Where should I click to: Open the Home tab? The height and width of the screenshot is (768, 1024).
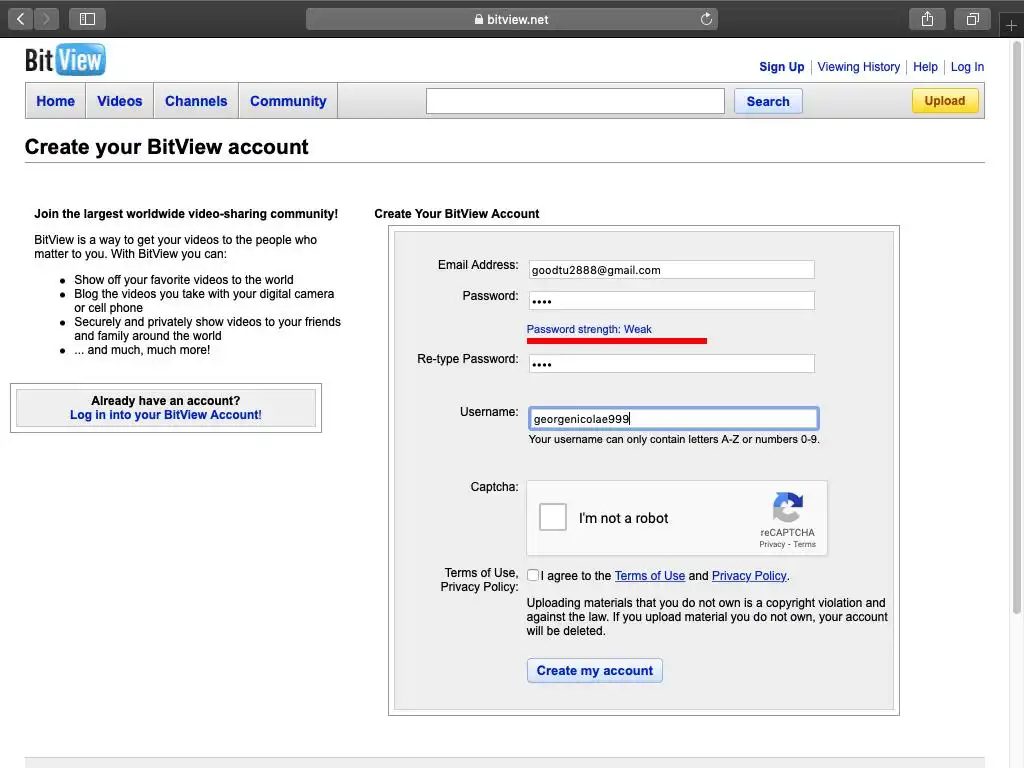(56, 101)
